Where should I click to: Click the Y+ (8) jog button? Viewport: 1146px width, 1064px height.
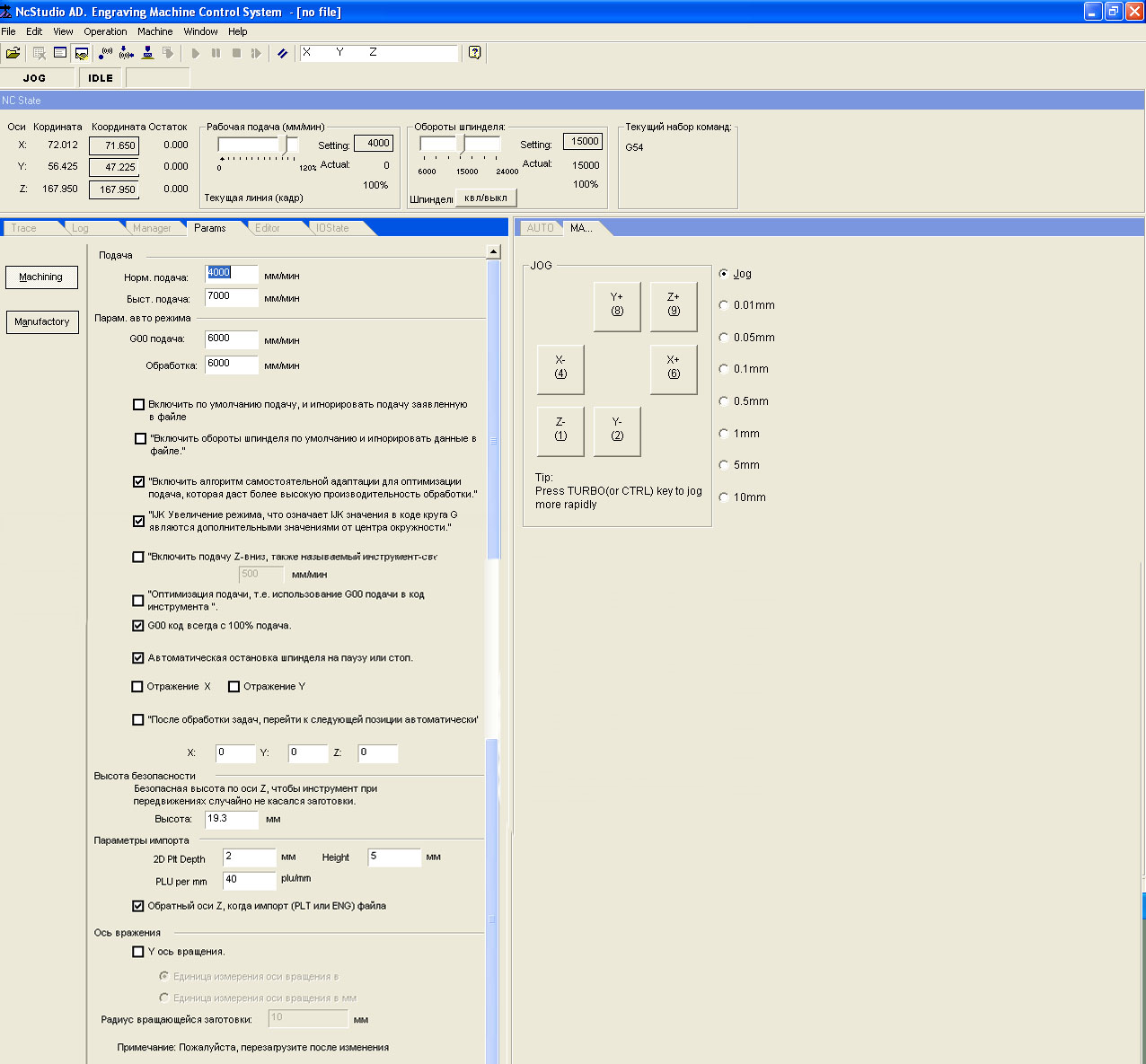(x=617, y=307)
